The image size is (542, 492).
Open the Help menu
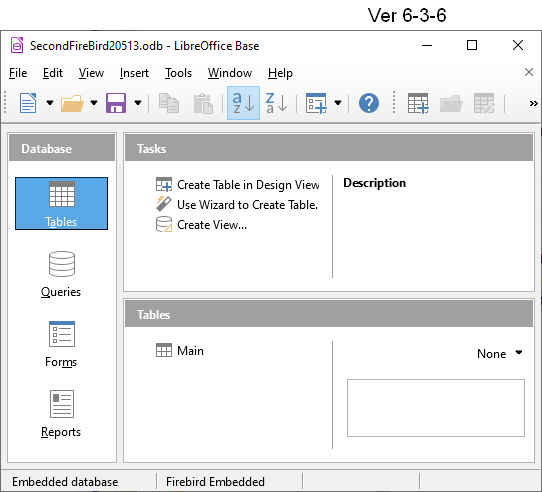click(280, 73)
